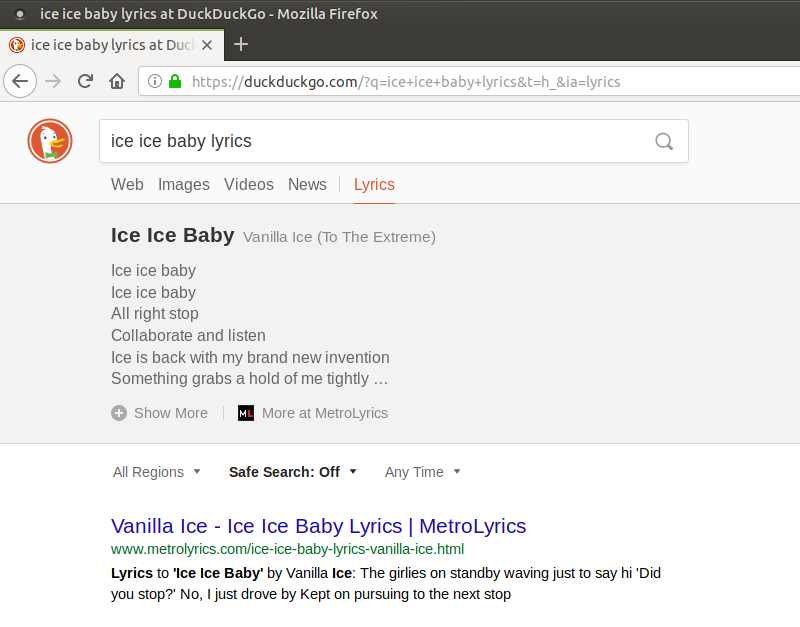Click the site information circle icon
Screen dimensions: 800x627
pyautogui.click(x=155, y=81)
